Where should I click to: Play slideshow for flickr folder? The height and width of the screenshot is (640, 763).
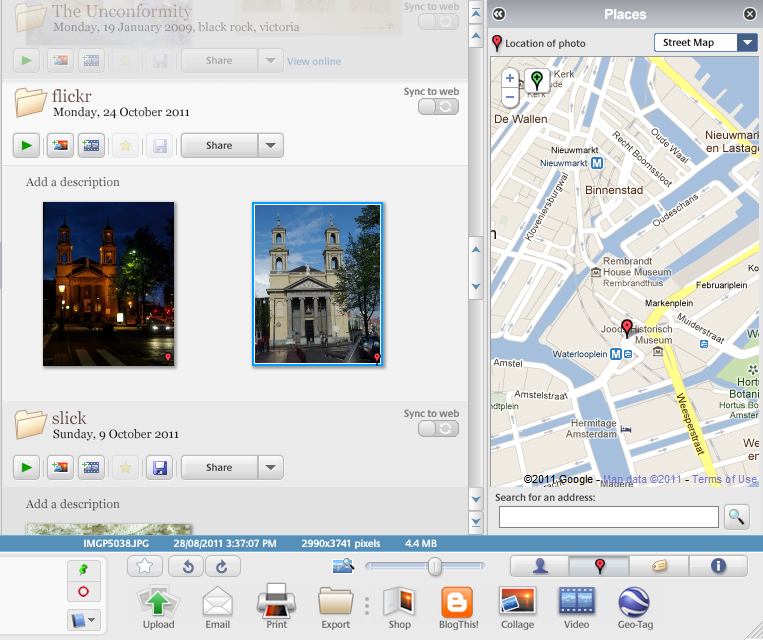[26, 145]
